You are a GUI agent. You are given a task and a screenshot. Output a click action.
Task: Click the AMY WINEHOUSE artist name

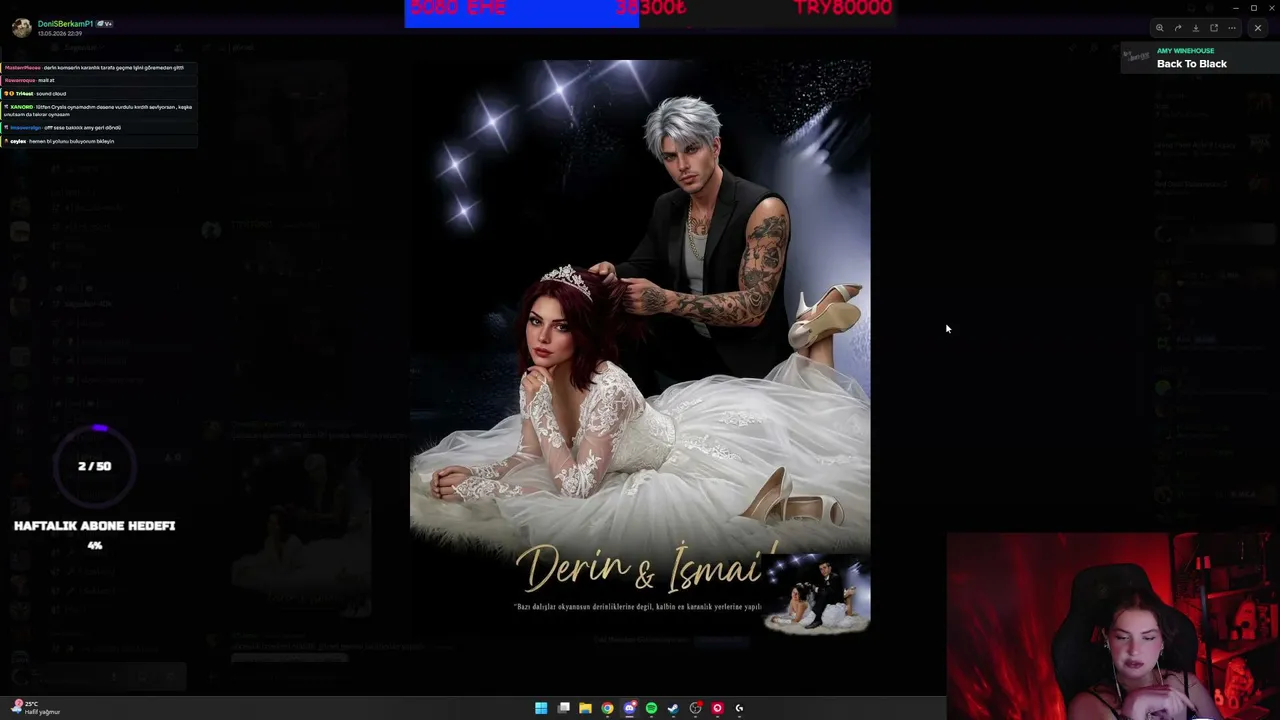point(1185,51)
